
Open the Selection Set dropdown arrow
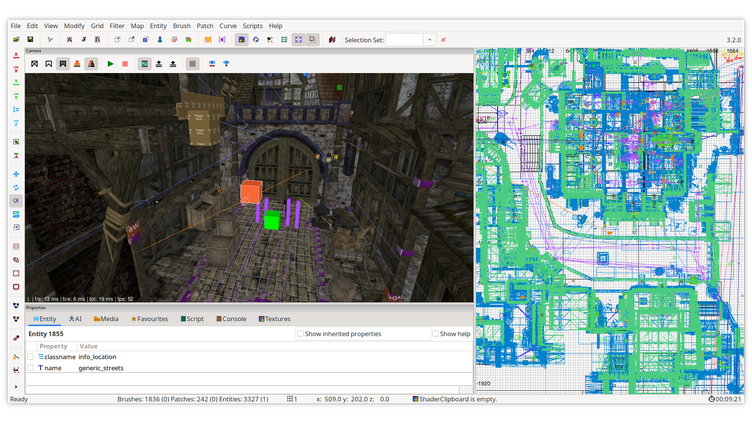point(430,40)
